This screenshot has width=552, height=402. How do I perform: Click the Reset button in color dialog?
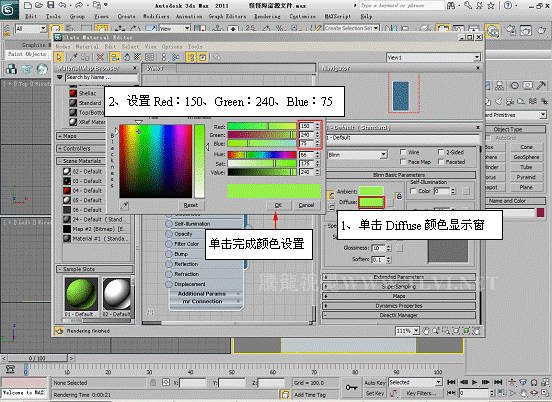[190, 205]
